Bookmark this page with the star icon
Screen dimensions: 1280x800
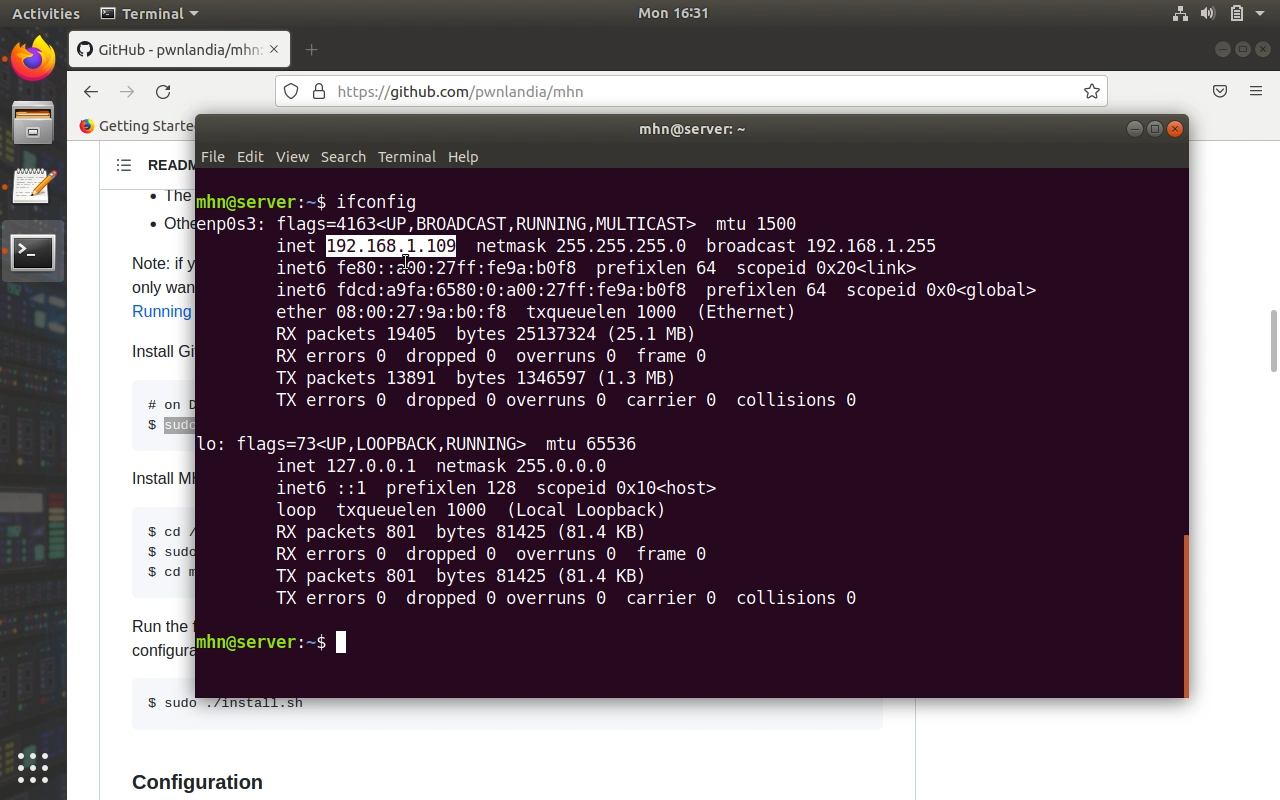point(1091,92)
